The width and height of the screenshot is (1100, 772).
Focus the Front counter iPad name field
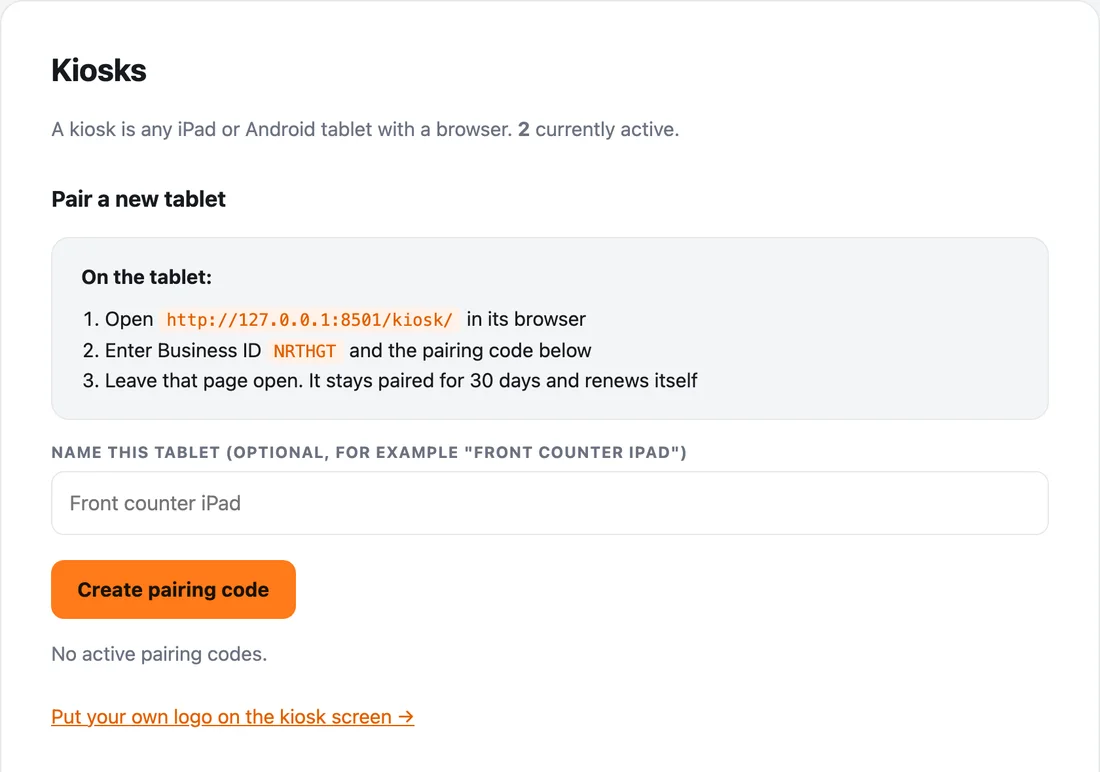click(549, 503)
